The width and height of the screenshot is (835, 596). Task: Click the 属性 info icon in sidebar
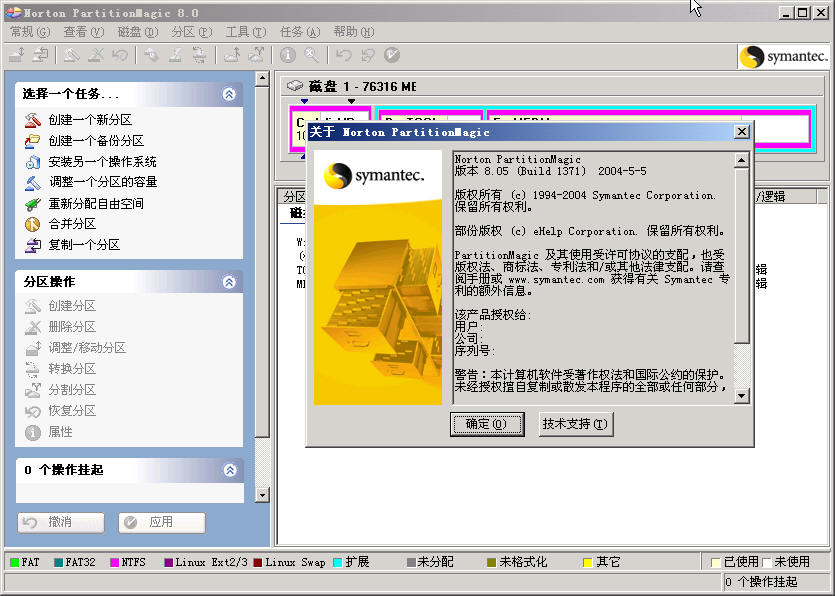(32, 432)
